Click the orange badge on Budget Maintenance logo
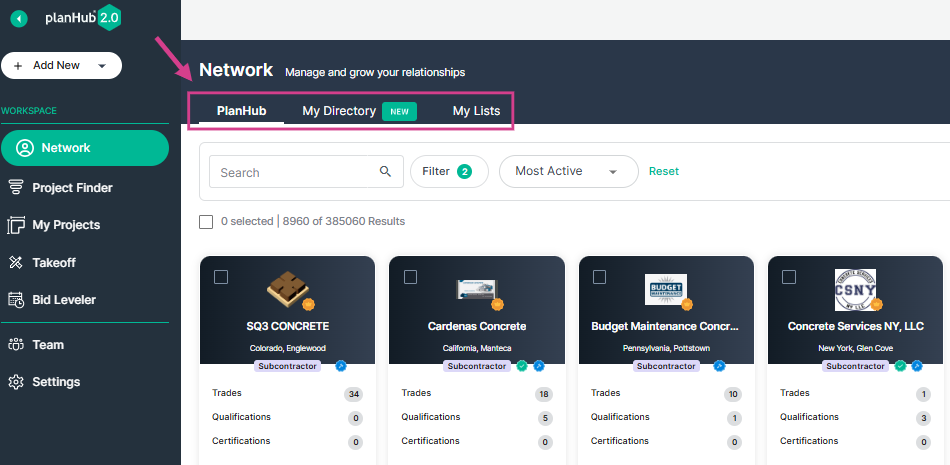This screenshot has height=465, width=950. click(x=687, y=304)
